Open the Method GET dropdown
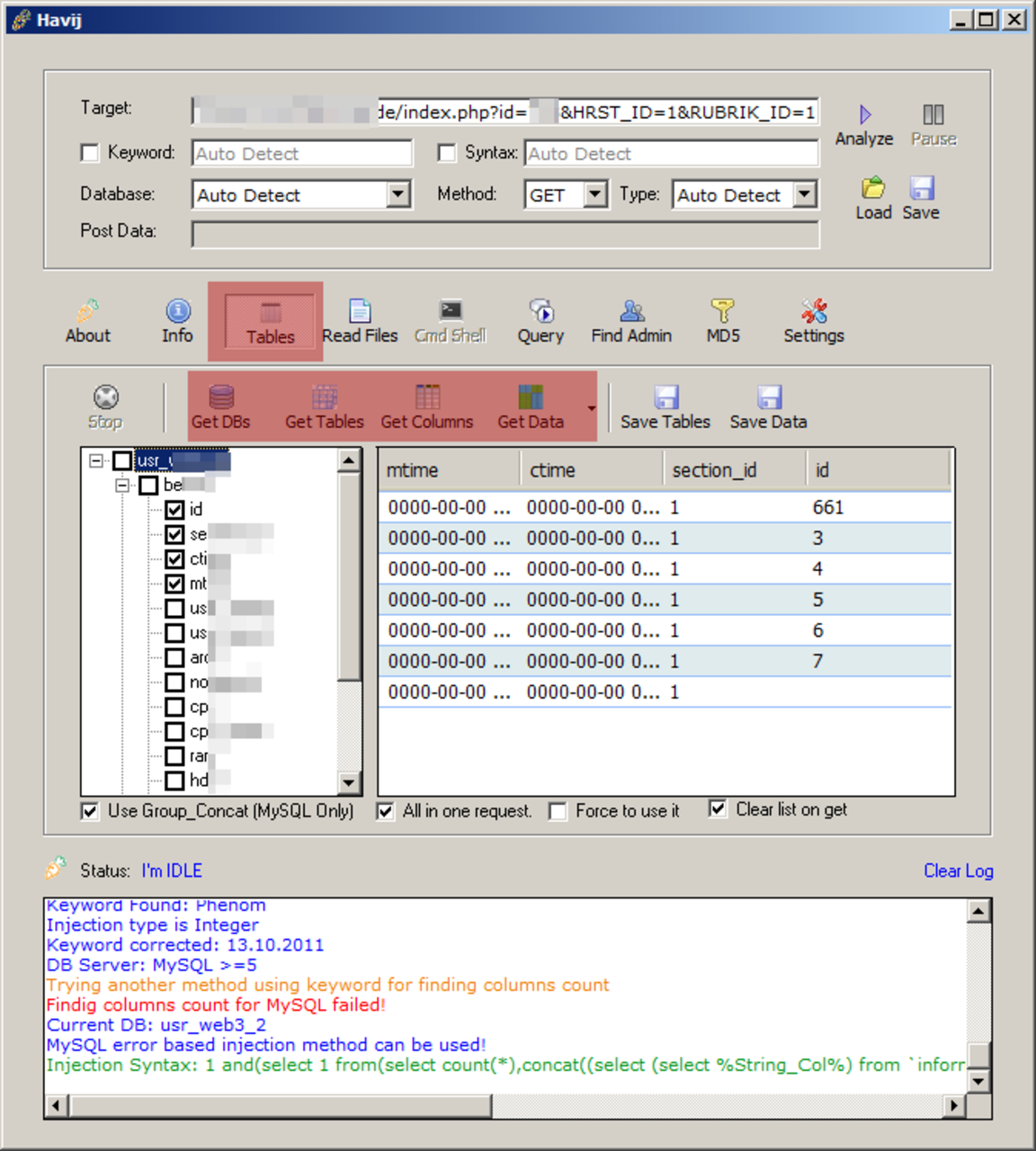1036x1151 pixels. coord(595,194)
